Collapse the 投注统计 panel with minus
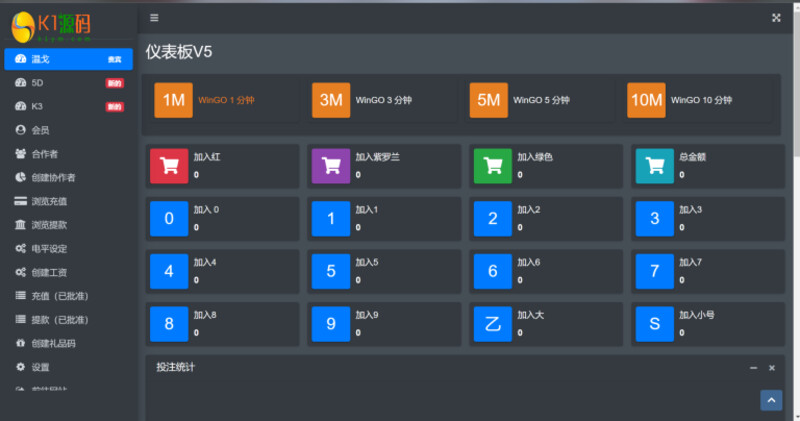The image size is (800, 421). 753,368
